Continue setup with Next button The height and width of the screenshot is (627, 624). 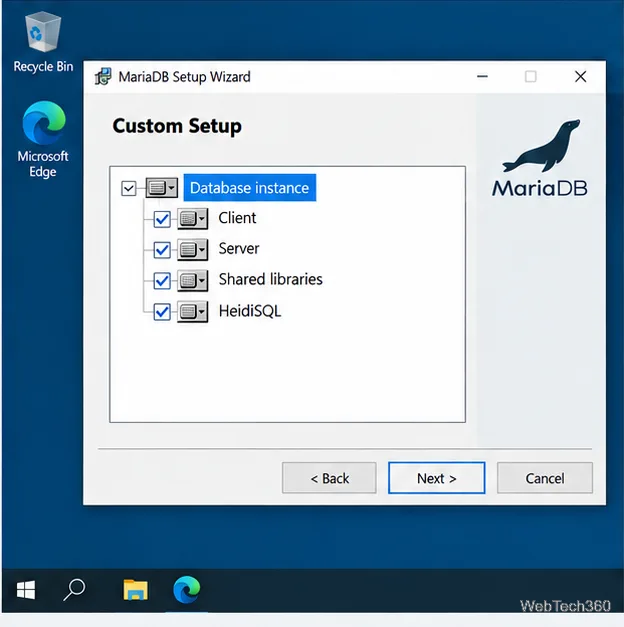(436, 478)
